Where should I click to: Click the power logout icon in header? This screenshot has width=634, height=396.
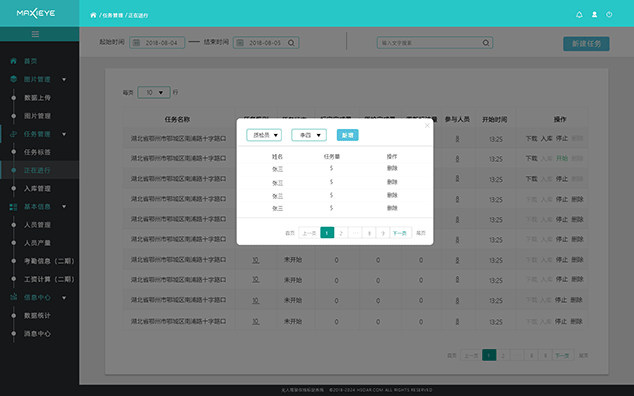point(609,15)
